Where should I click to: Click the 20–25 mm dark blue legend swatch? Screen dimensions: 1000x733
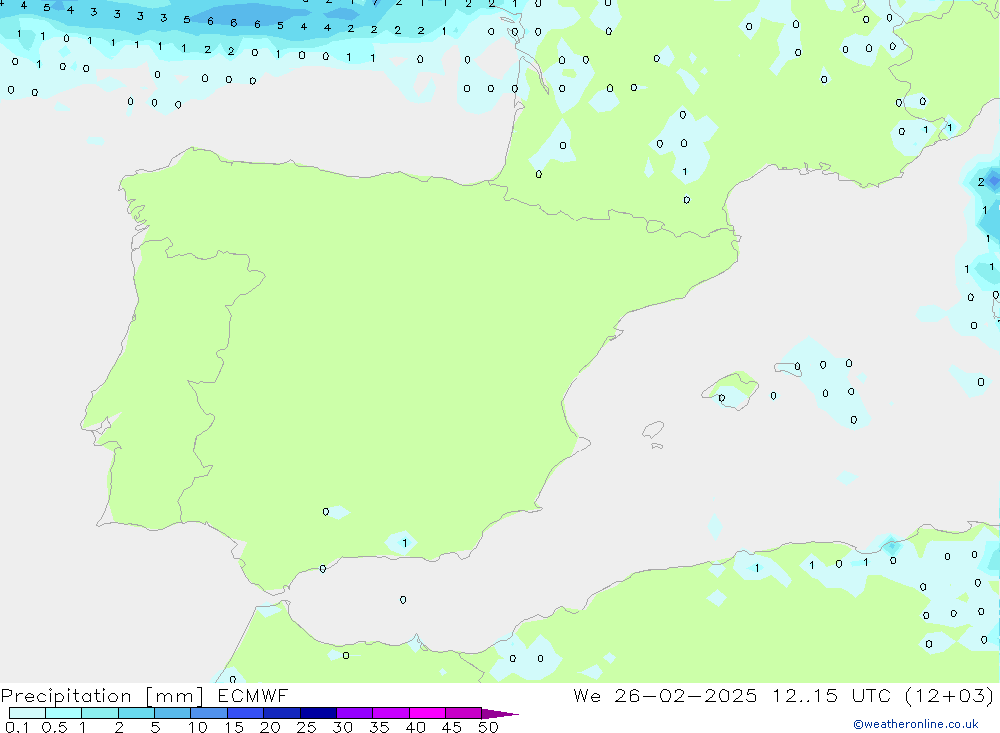click(282, 713)
